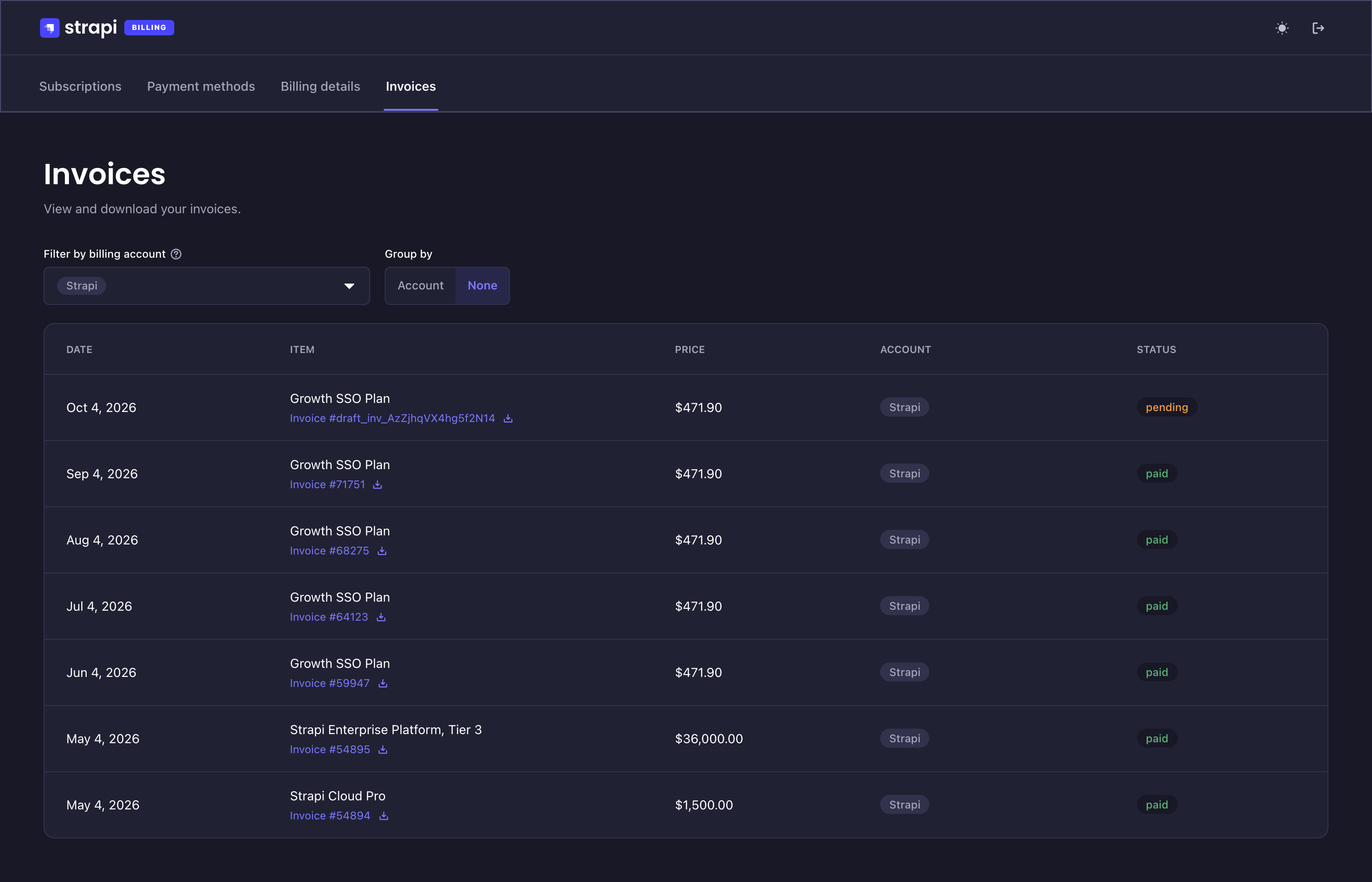Download Invoice #64123 via its icon
Image resolution: width=1372 pixels, height=882 pixels.
coord(381,617)
